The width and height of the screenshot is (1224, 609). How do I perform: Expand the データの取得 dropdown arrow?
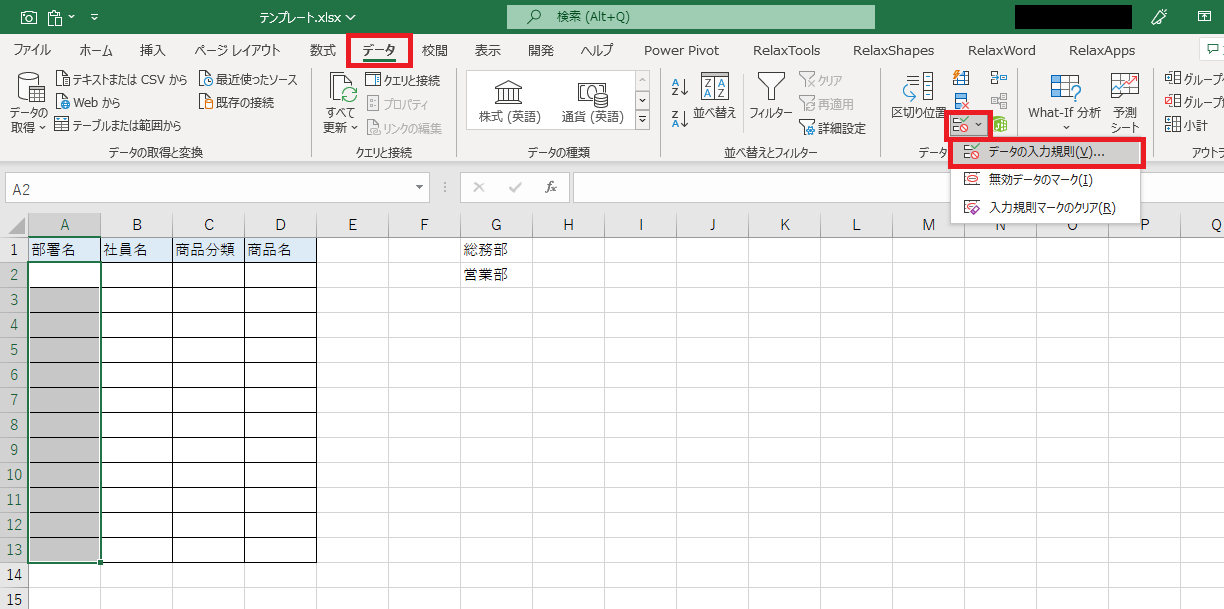[x=42, y=128]
